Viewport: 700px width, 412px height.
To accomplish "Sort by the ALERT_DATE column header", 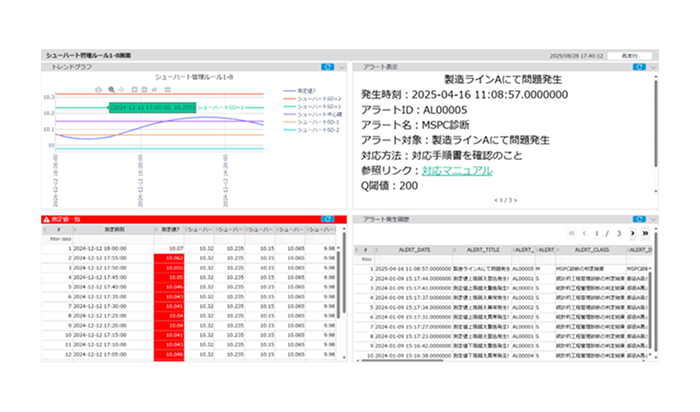I will coord(416,250).
